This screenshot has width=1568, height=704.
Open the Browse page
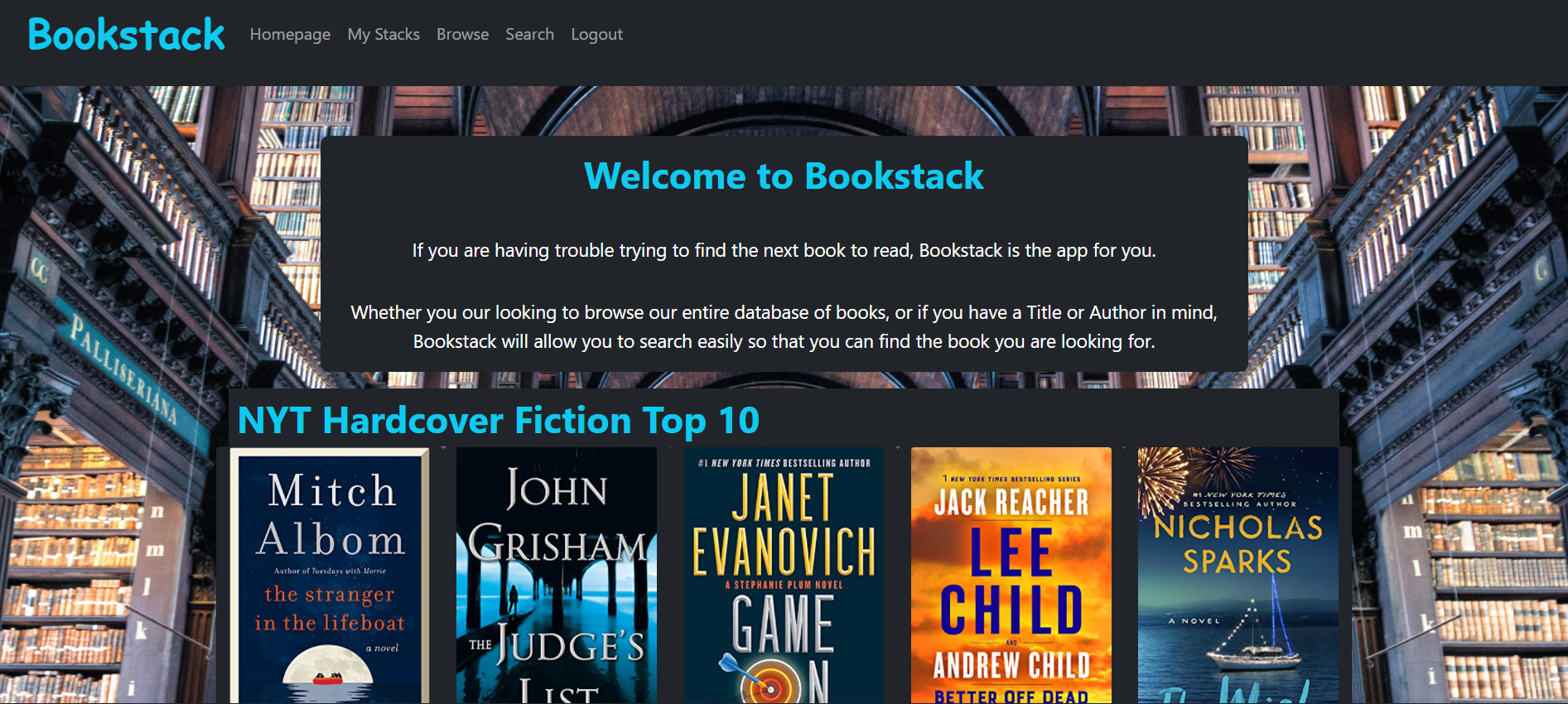[462, 35]
